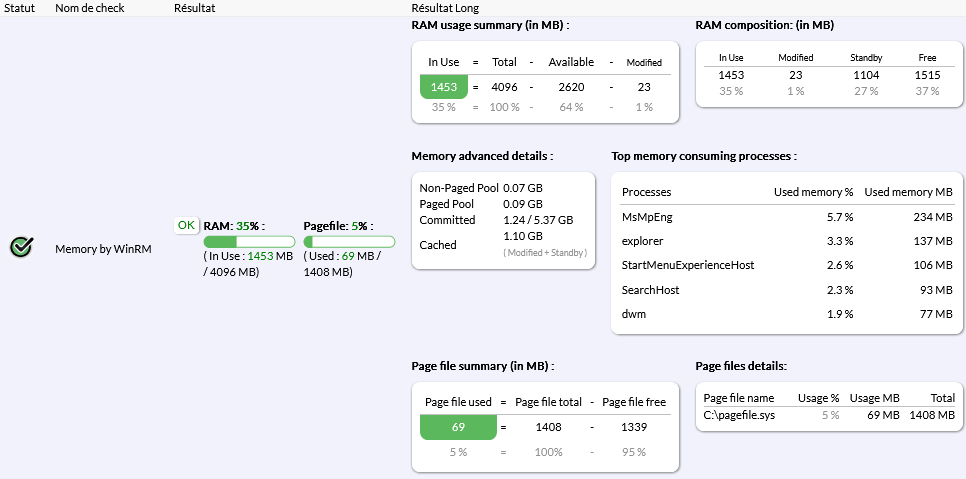Click the green OK status badge
The width and height of the screenshot is (966, 479).
click(x=186, y=226)
